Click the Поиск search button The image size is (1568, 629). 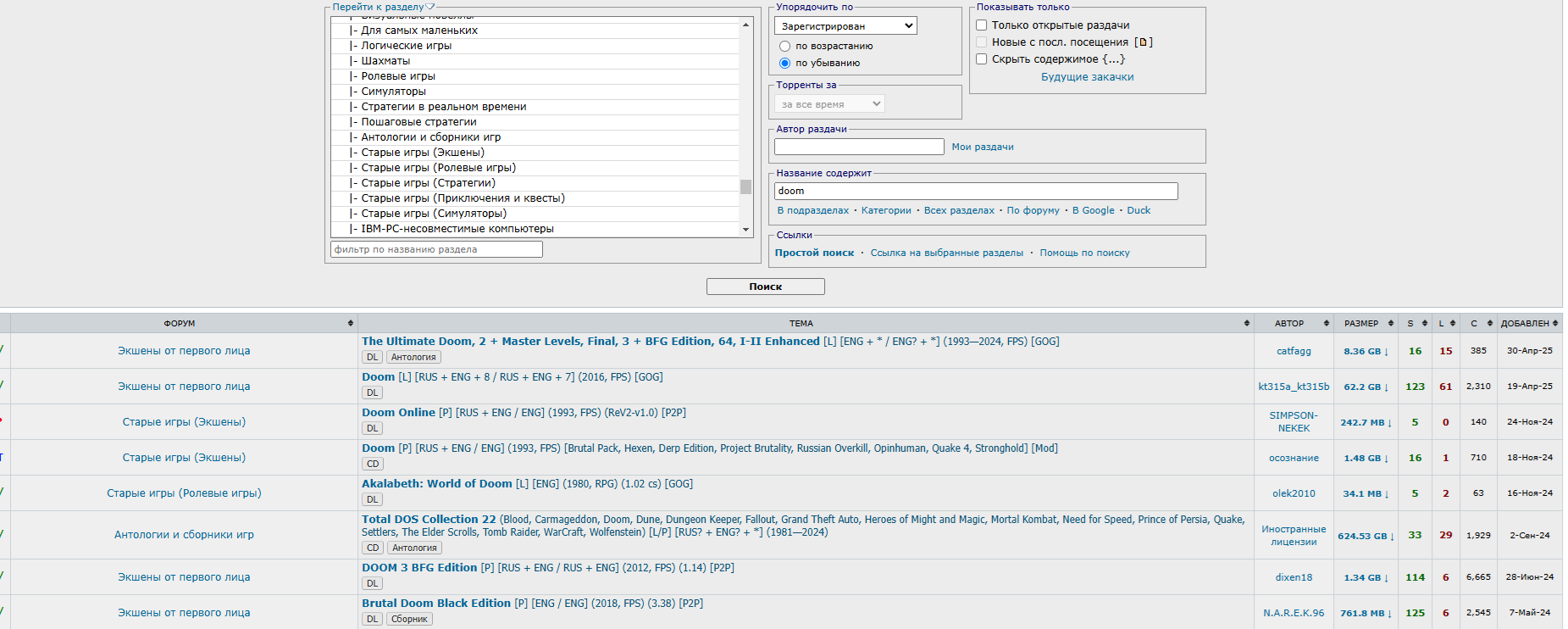pos(765,287)
